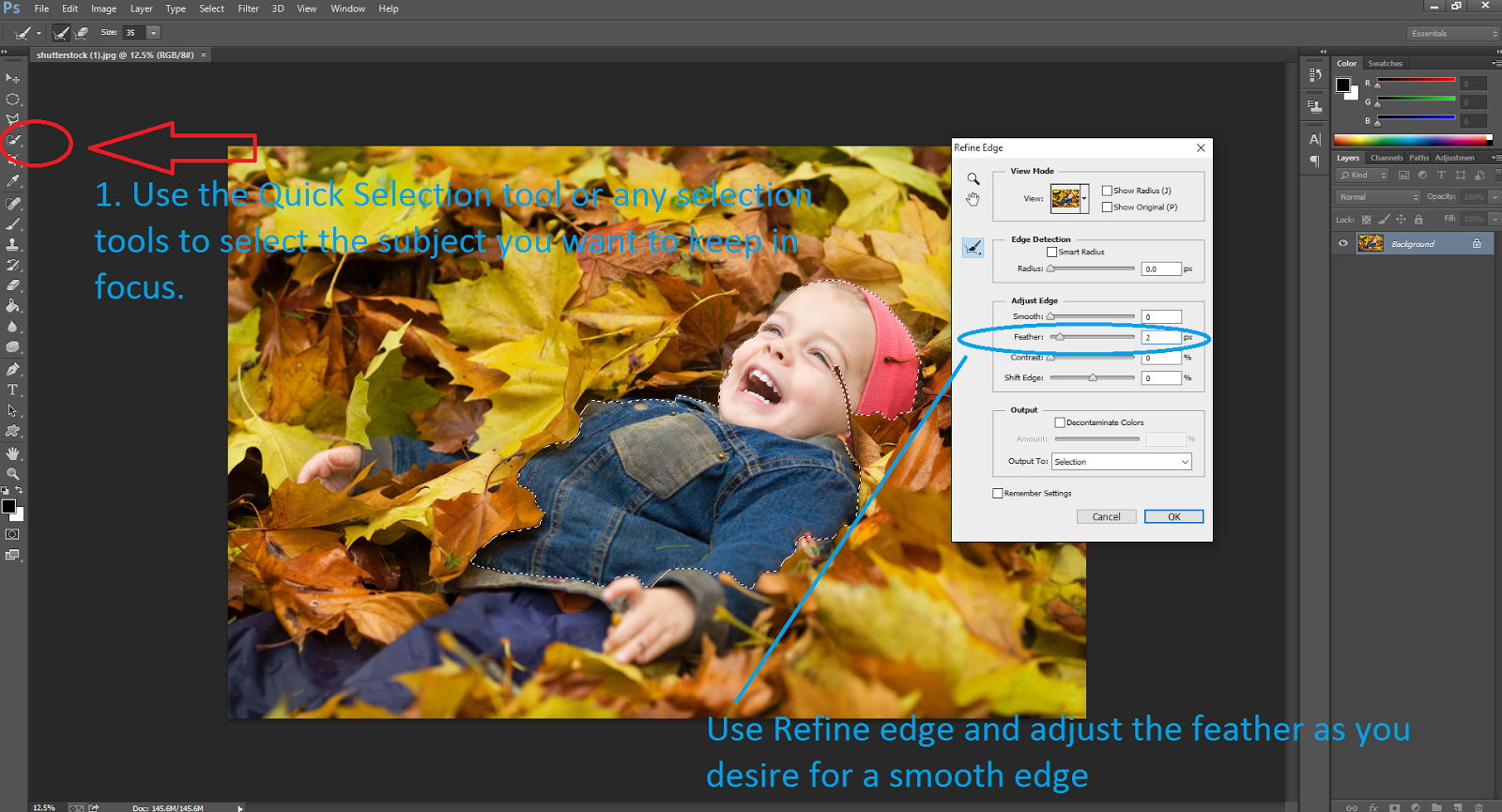Open the View mode thumbnail dropdown

[x=1084, y=198]
